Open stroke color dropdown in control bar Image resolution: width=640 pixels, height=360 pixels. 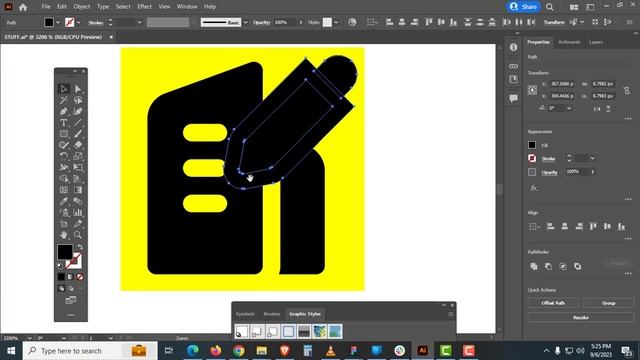click(x=78, y=22)
